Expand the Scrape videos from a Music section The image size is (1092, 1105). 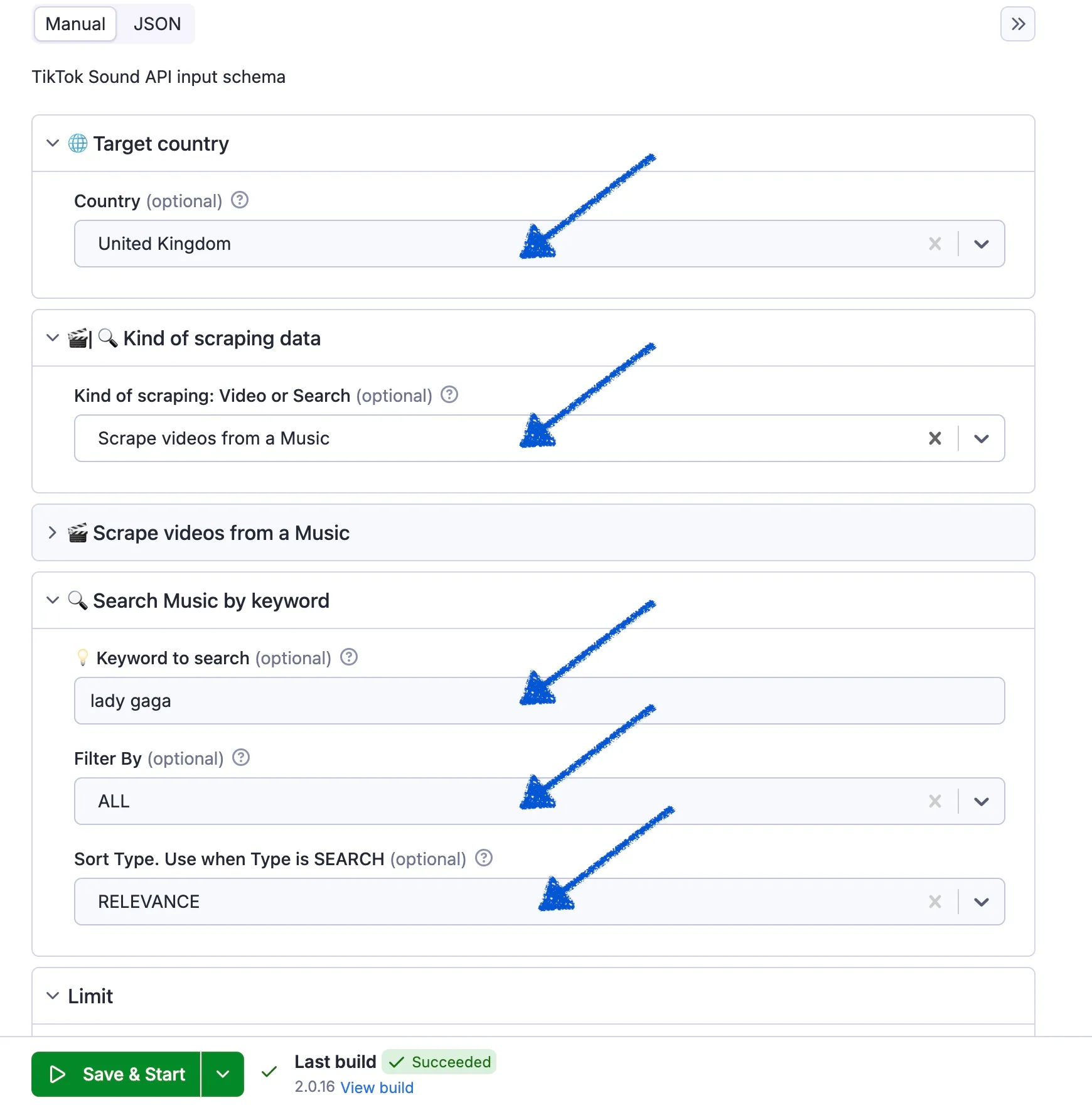point(533,532)
